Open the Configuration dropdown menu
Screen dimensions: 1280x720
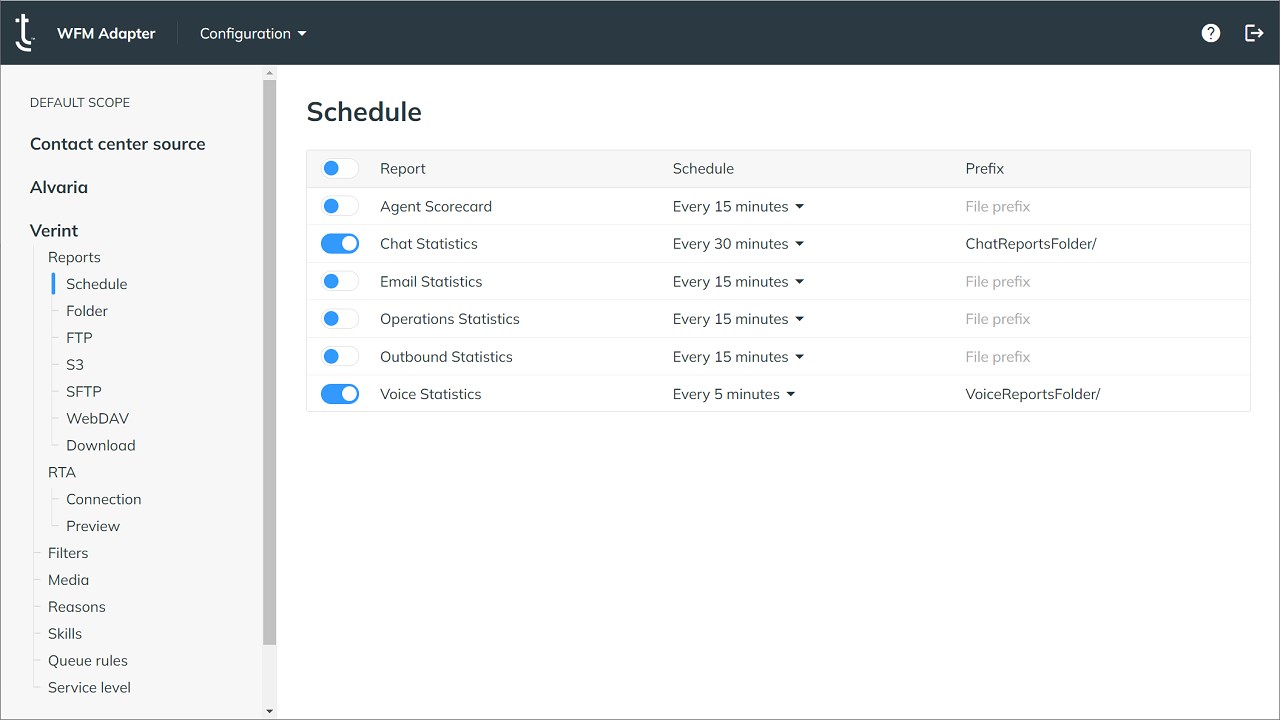tap(253, 33)
